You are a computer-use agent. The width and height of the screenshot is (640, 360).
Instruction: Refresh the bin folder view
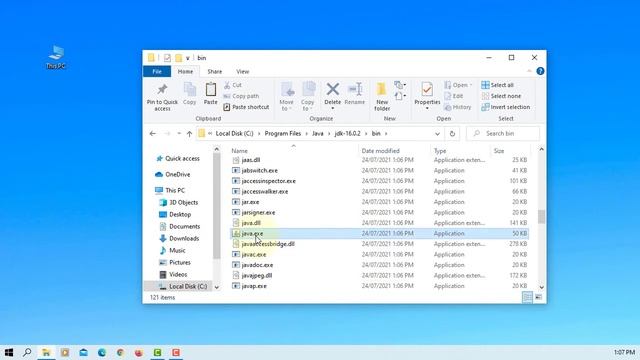[452, 133]
